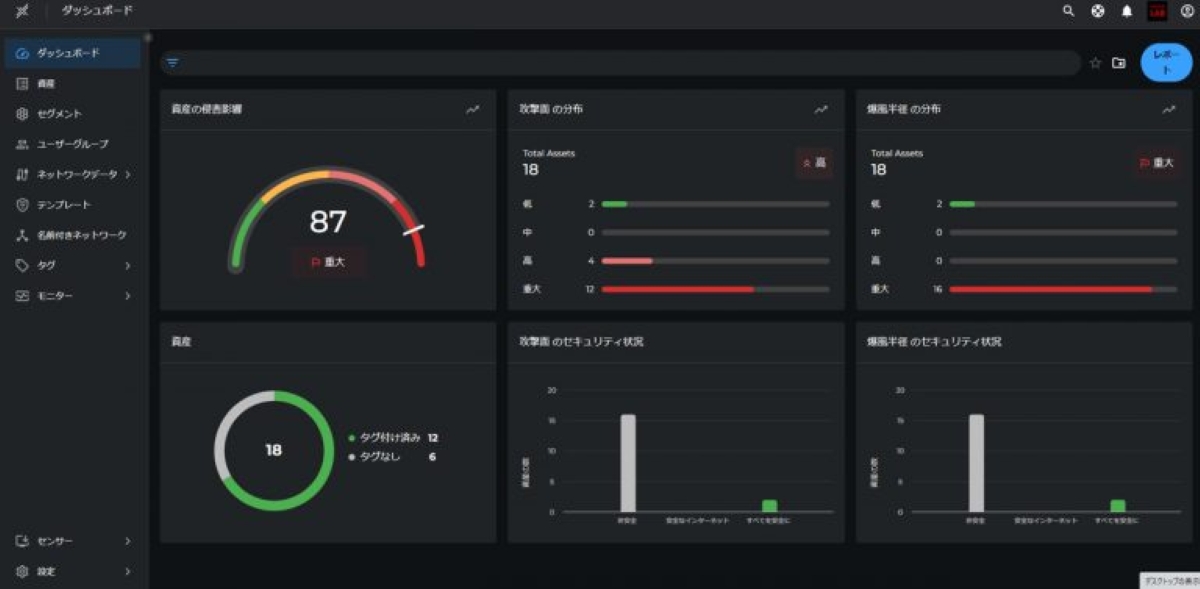The height and width of the screenshot is (589, 1200).
Task: Expand the モニター chevron in sidebar
Action: click(128, 296)
